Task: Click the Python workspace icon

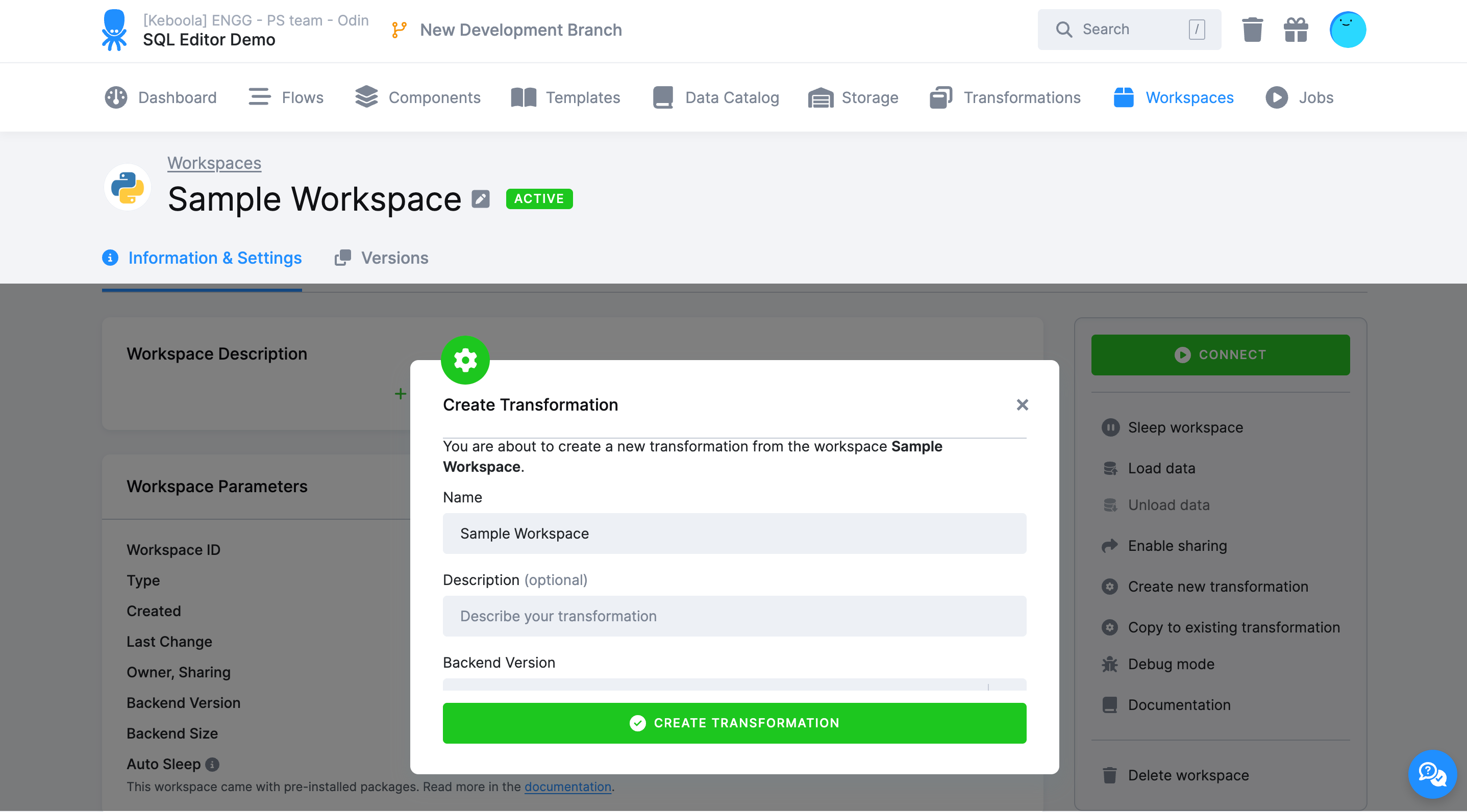Action: pos(127,187)
